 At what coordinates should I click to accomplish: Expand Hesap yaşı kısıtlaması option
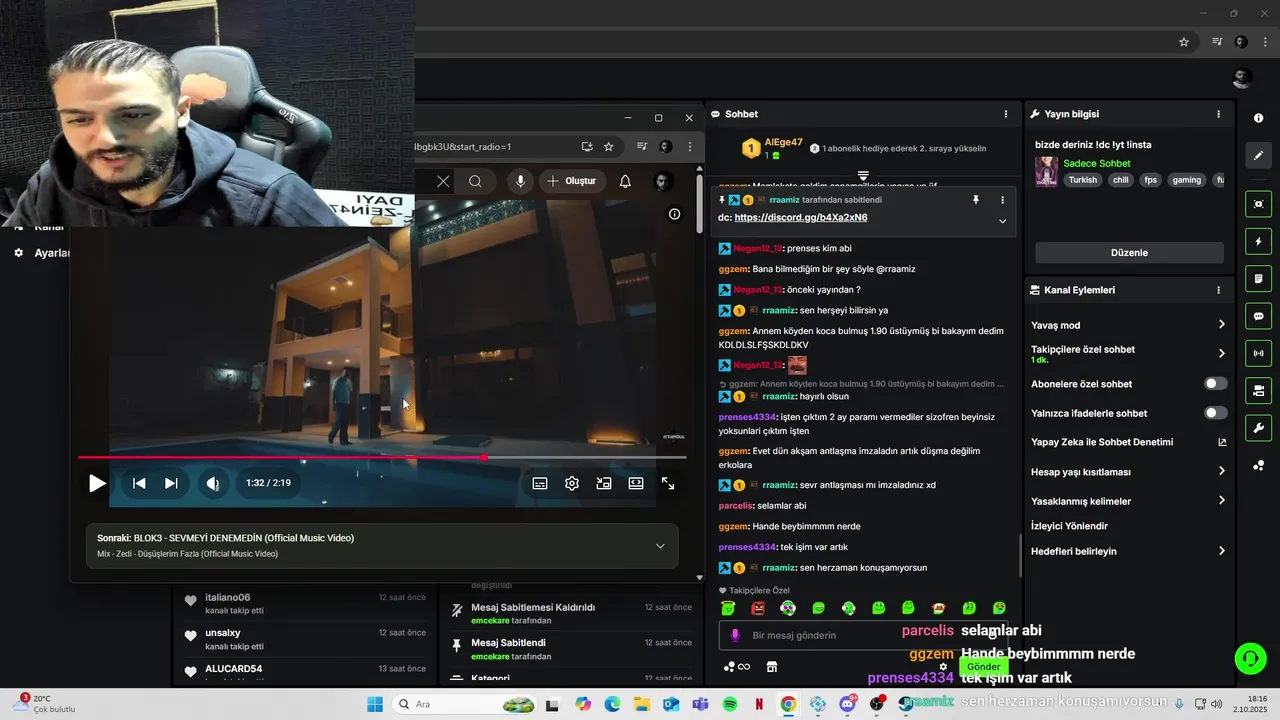click(1129, 471)
